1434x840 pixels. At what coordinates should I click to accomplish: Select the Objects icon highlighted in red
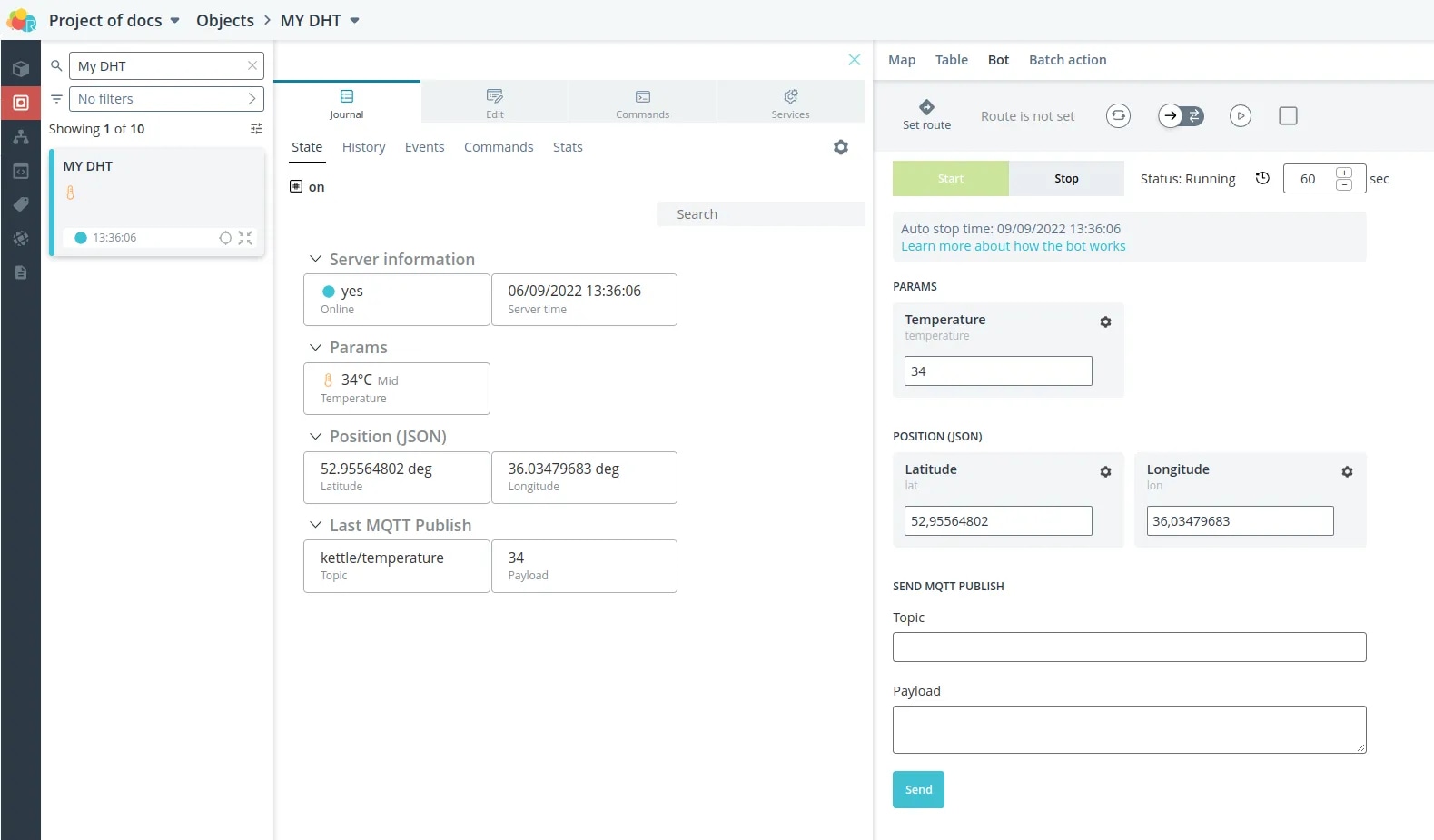[21, 103]
